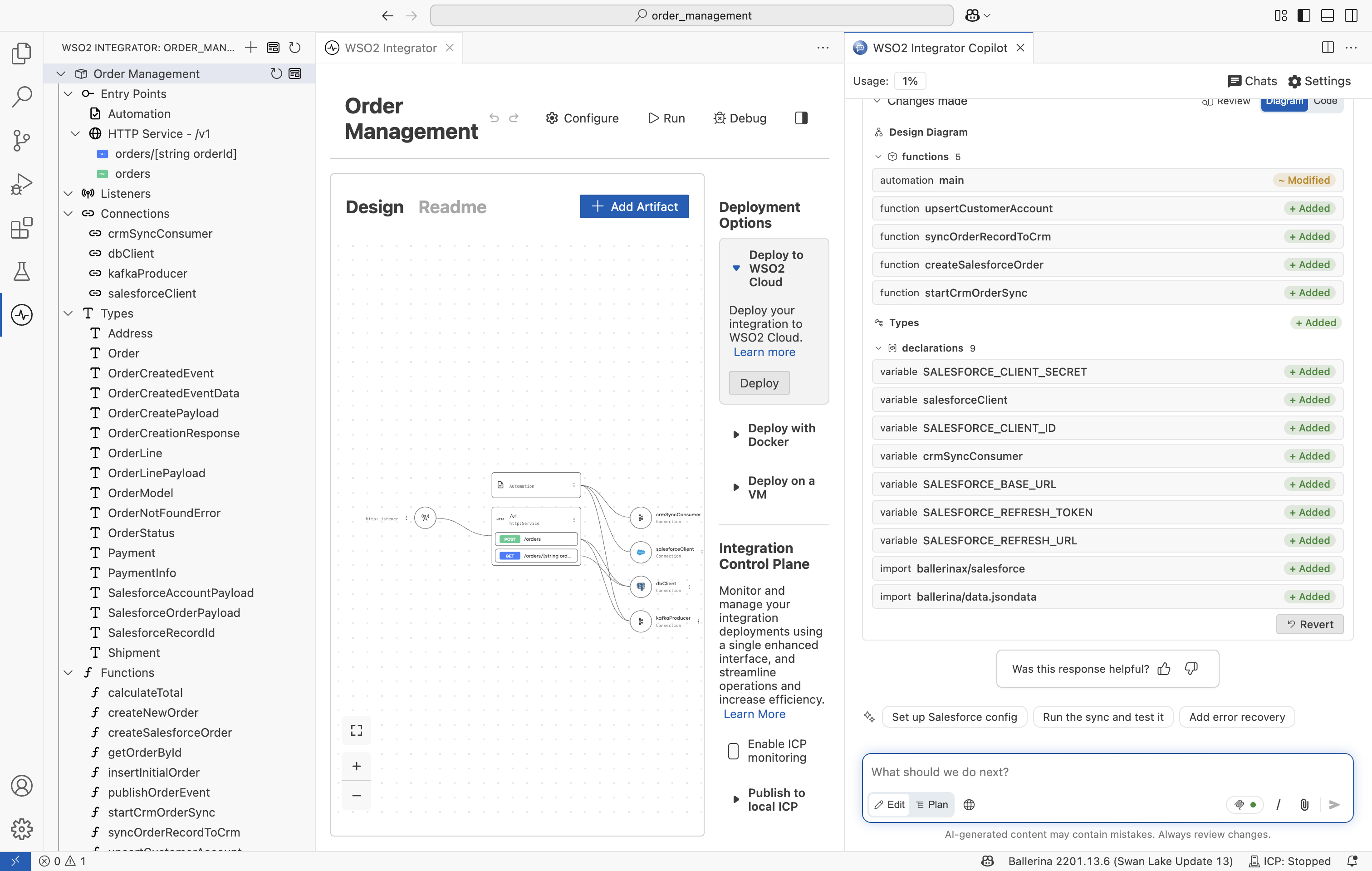Open the Extensions view
The height and width of the screenshot is (871, 1372).
[21, 228]
